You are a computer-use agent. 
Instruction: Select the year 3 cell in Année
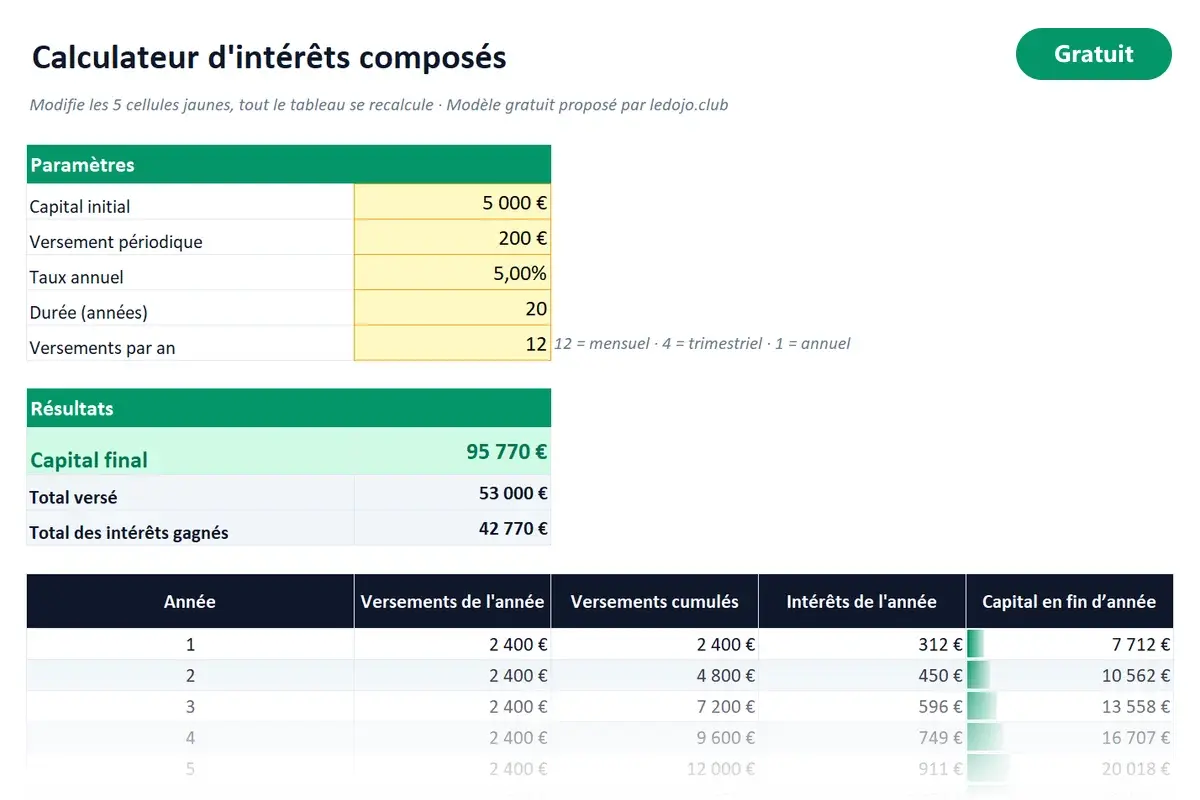point(190,706)
